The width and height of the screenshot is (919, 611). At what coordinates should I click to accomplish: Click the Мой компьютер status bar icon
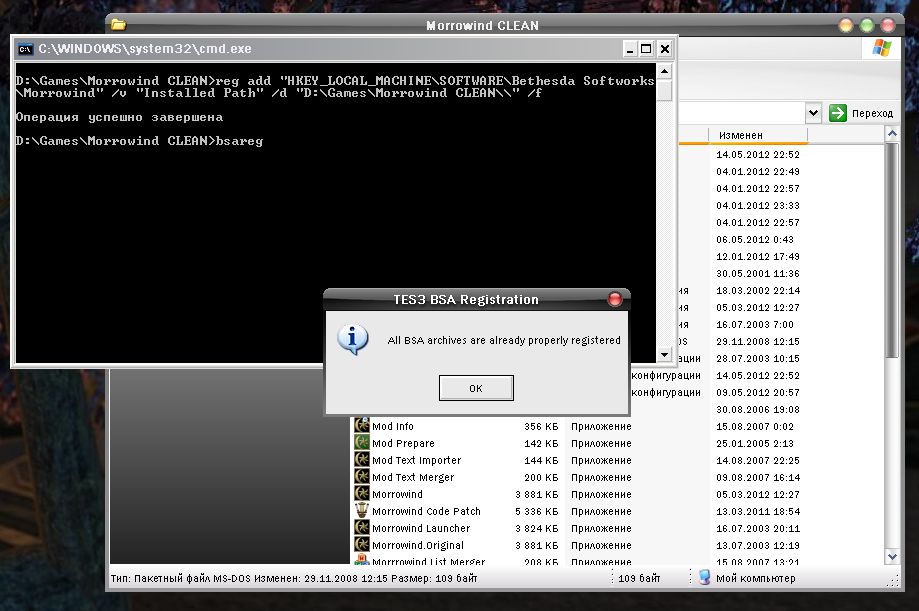pyautogui.click(x=704, y=578)
